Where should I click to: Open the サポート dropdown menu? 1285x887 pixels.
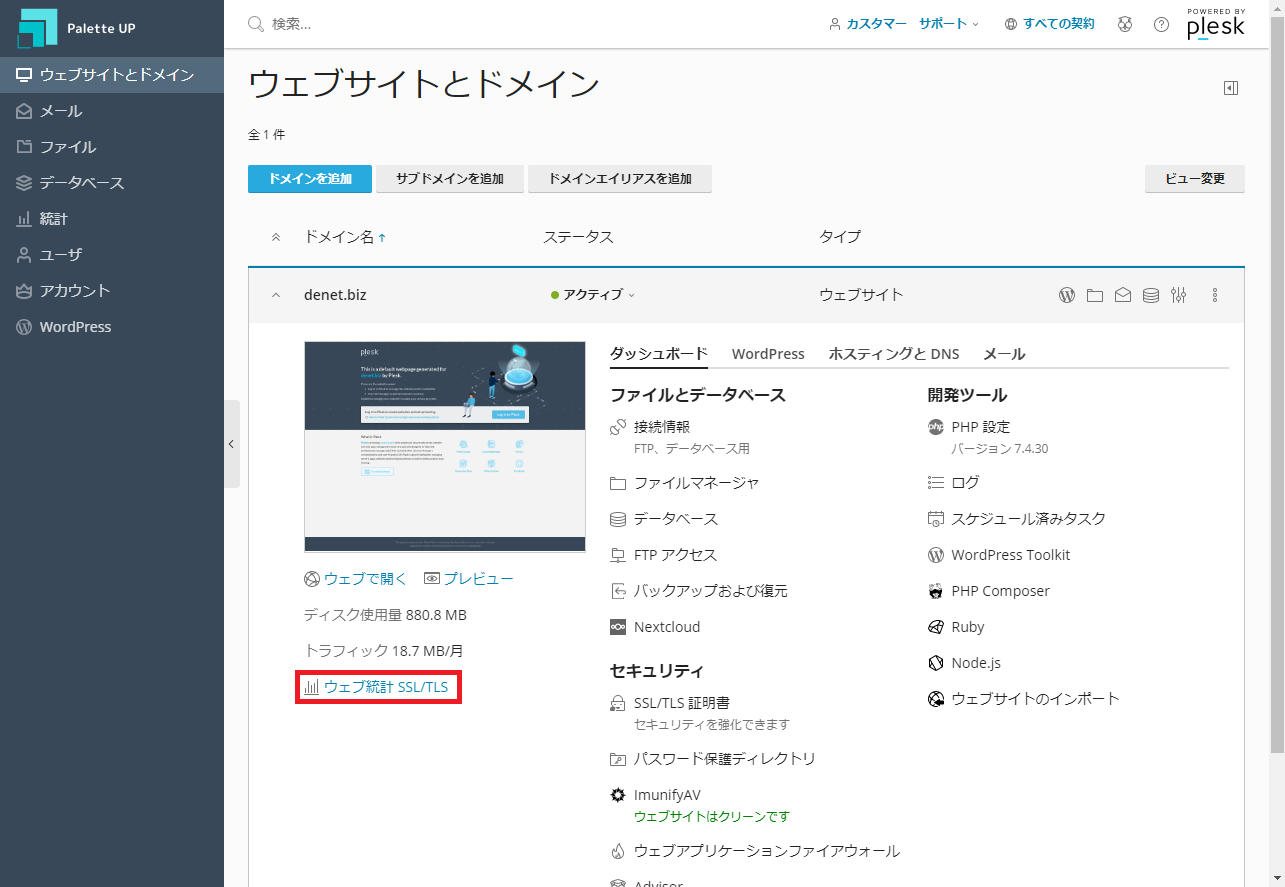point(949,24)
